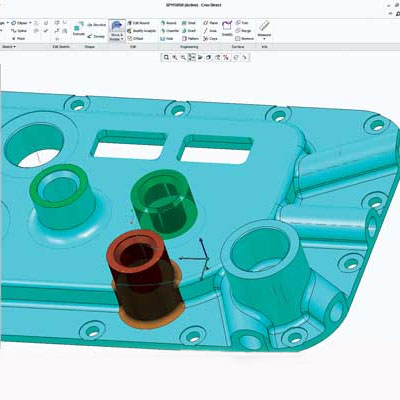Click the Zoom In view icon

click(x=175, y=58)
